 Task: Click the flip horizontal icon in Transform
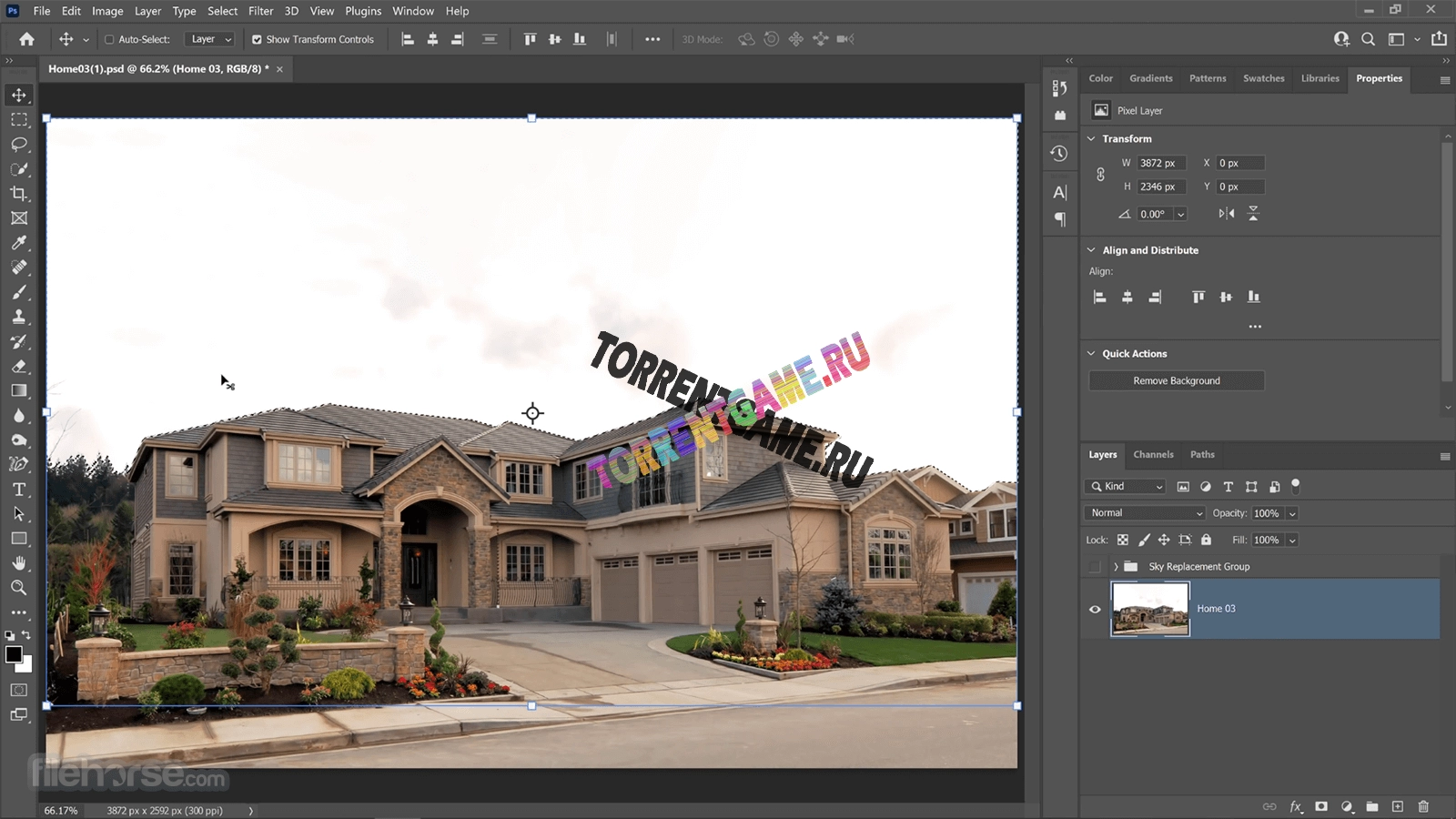(x=1227, y=214)
